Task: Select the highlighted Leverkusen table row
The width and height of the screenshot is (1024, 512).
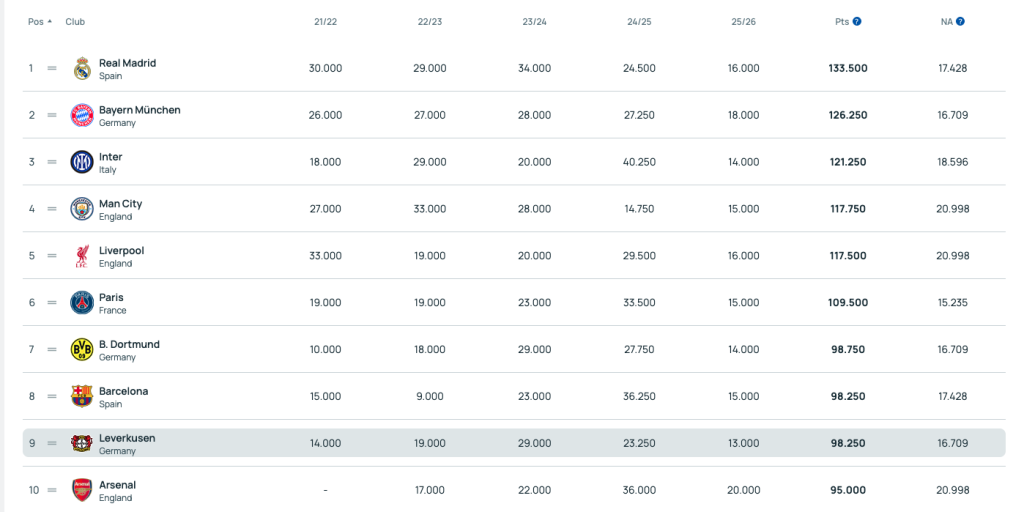Action: click(514, 443)
